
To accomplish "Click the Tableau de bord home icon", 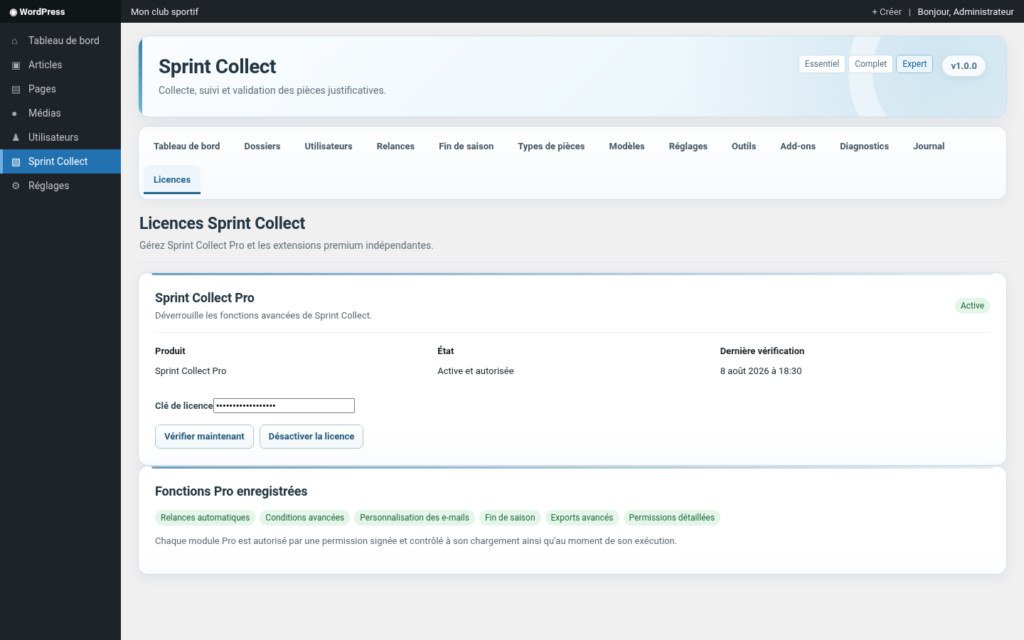I will coord(15,41).
